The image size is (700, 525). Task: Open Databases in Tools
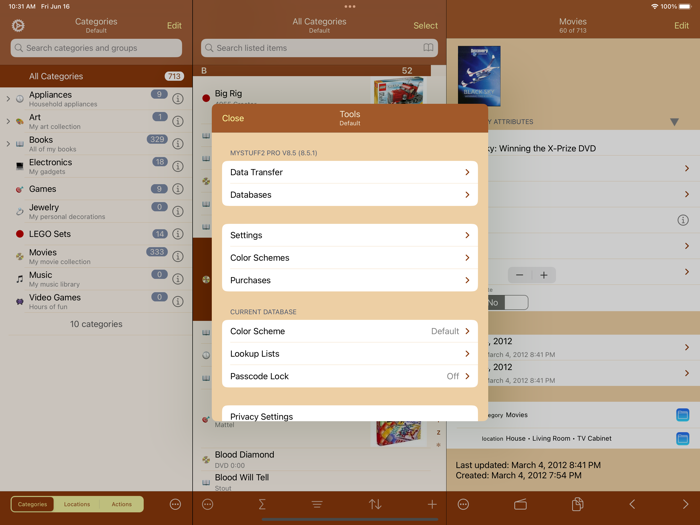tap(350, 195)
